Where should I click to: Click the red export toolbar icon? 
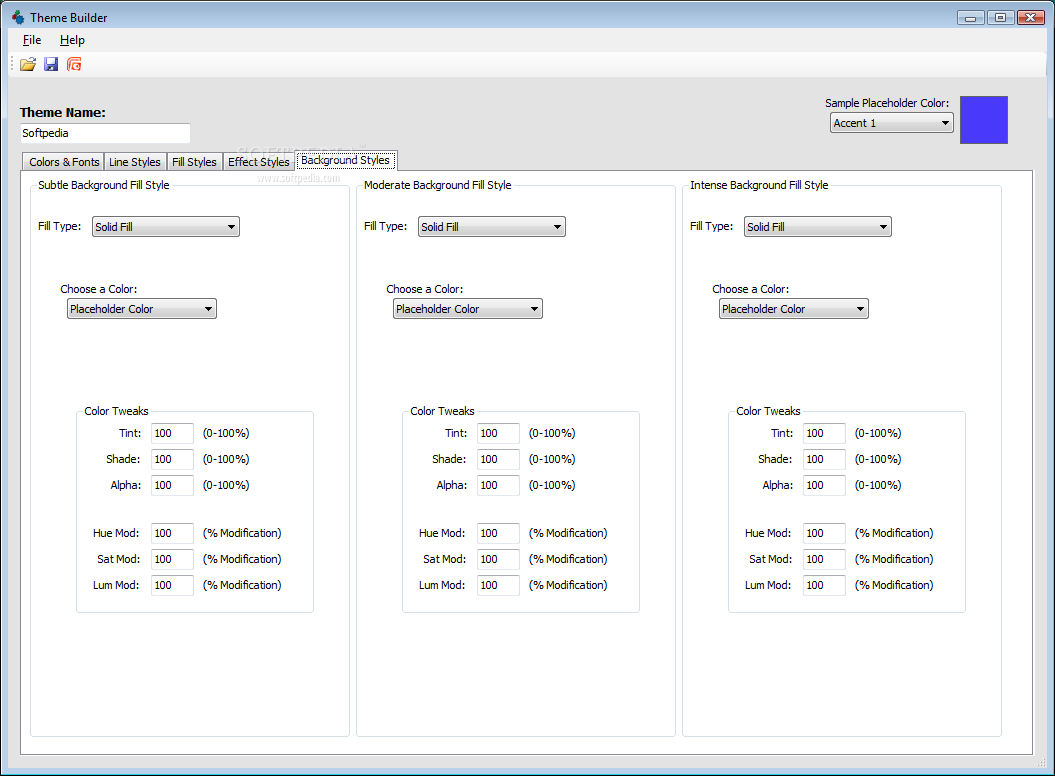[74, 65]
